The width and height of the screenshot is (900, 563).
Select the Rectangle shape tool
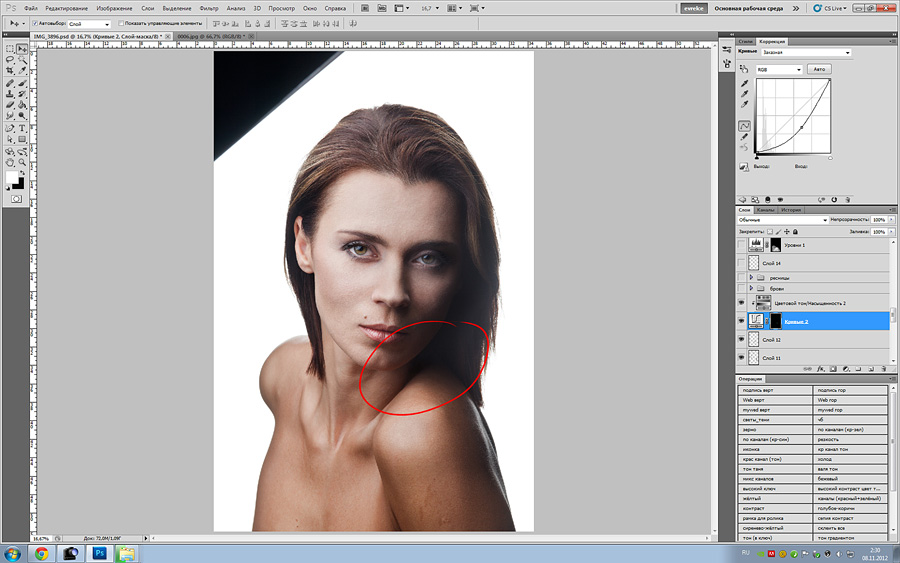pyautogui.click(x=22, y=139)
